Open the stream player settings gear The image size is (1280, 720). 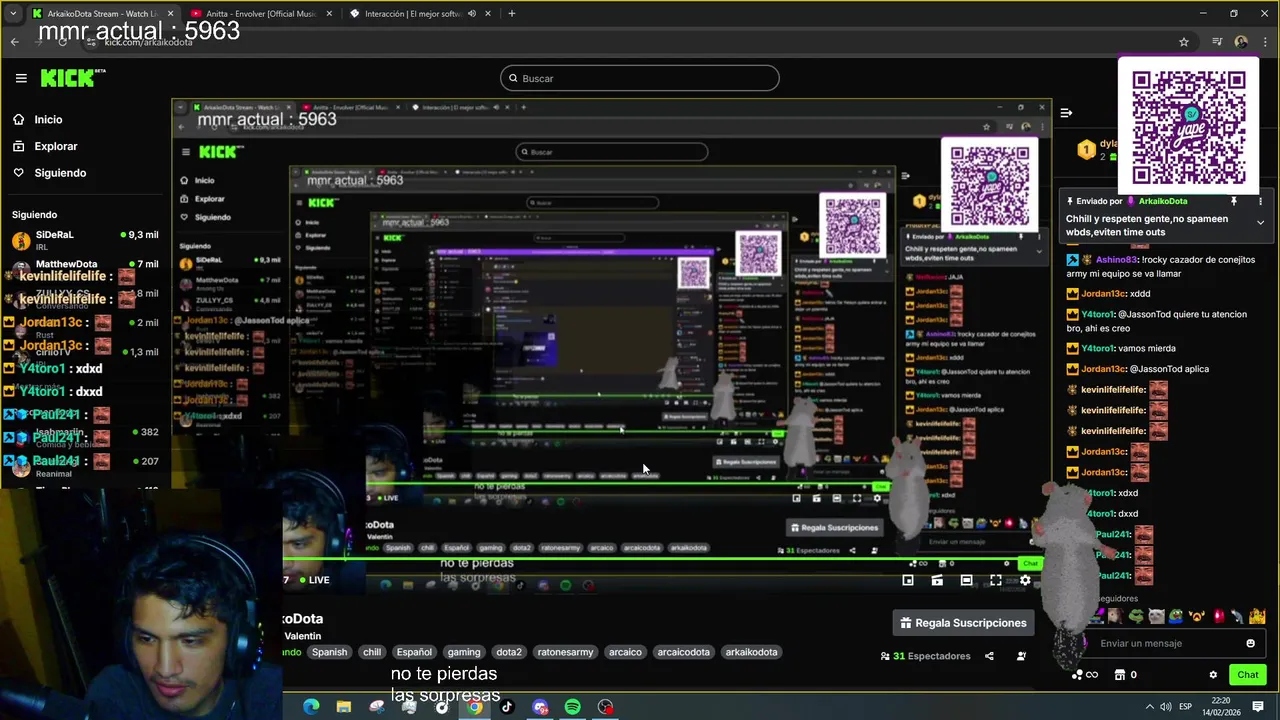[1025, 580]
